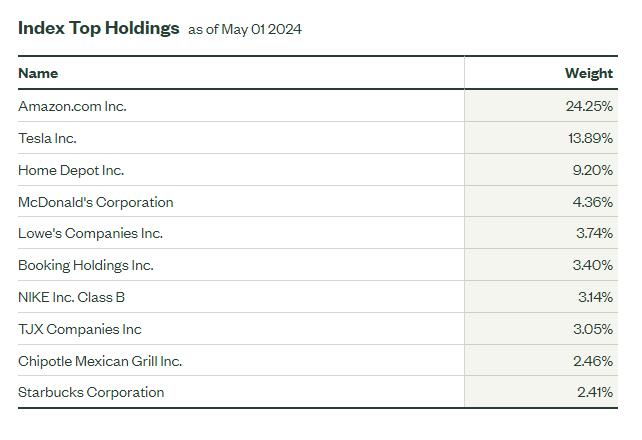Image resolution: width=642 pixels, height=440 pixels.
Task: Click Starbucks Corporation in the list
Action: coord(91,392)
